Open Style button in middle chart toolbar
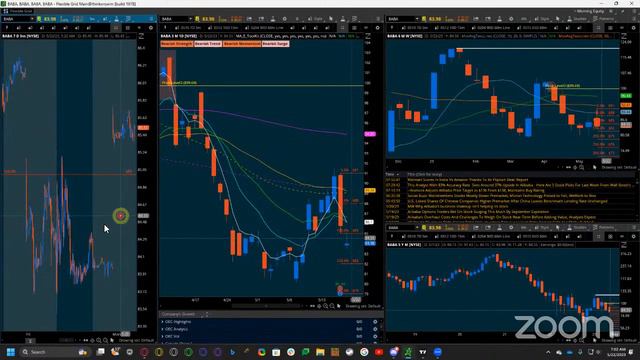Image resolution: width=640 pixels, height=360 pixels. pos(316,19)
